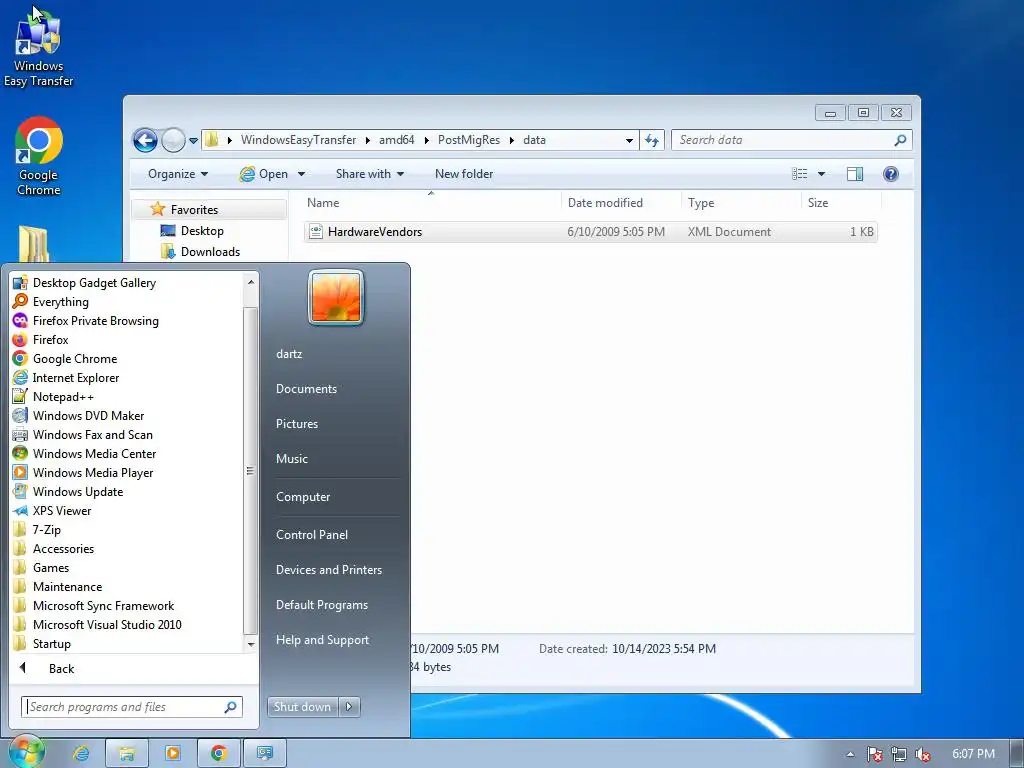Image resolution: width=1024 pixels, height=768 pixels.
Task: Open Firefox Private Browsing entry
Action: coord(95,321)
